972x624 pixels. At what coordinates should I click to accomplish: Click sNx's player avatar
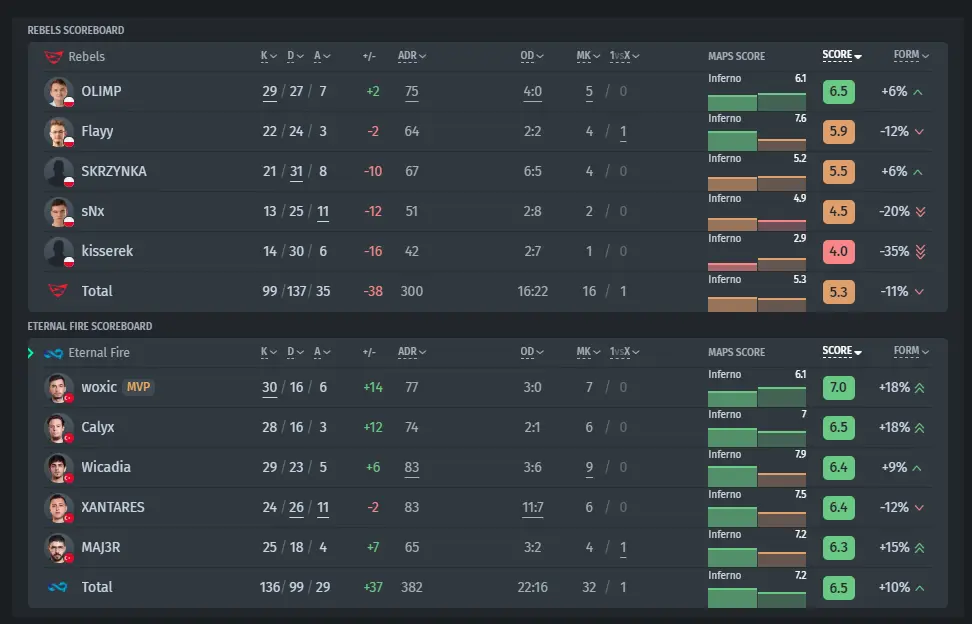(59, 211)
